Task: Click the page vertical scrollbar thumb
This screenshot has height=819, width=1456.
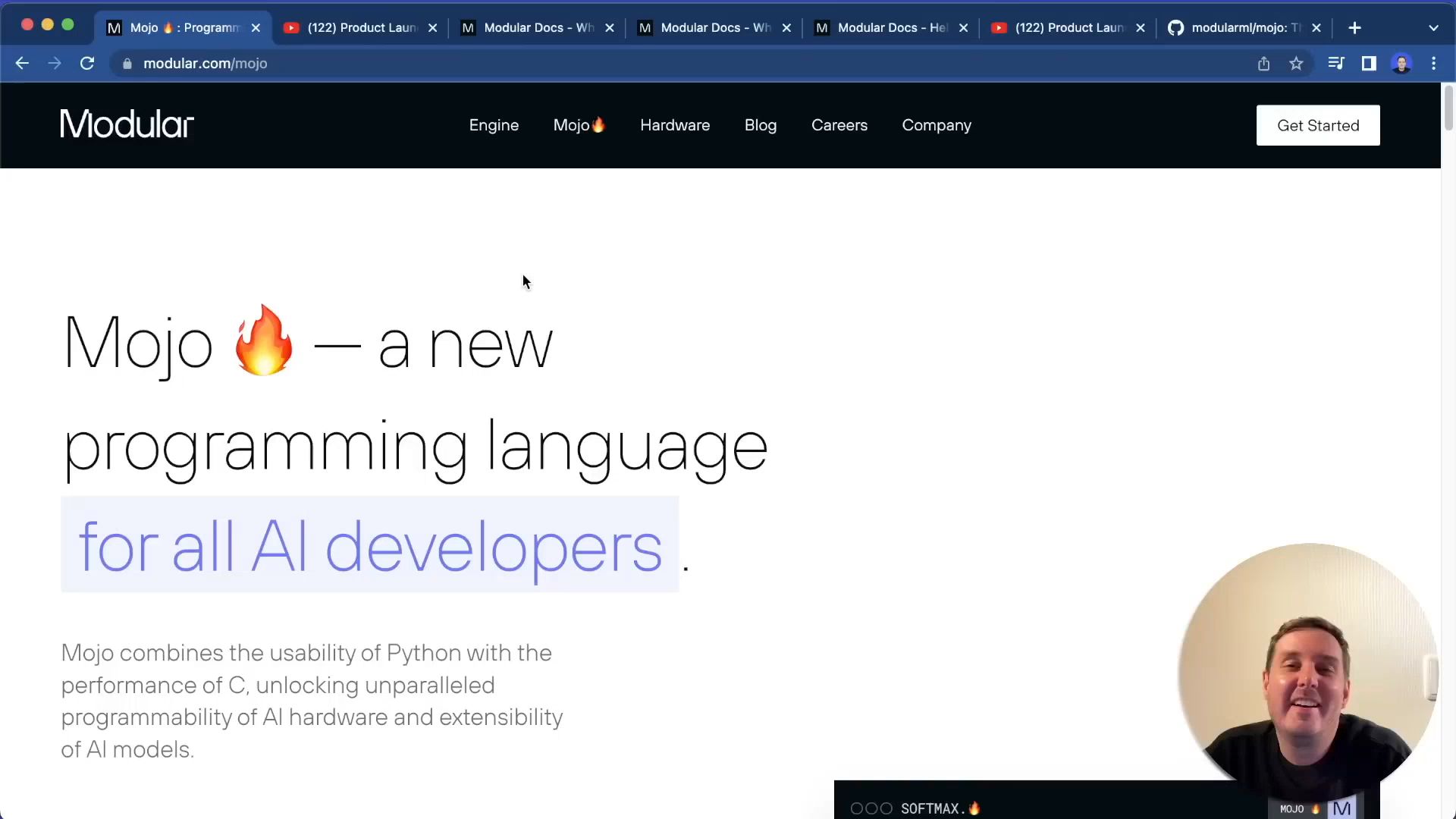Action: [x=1448, y=108]
